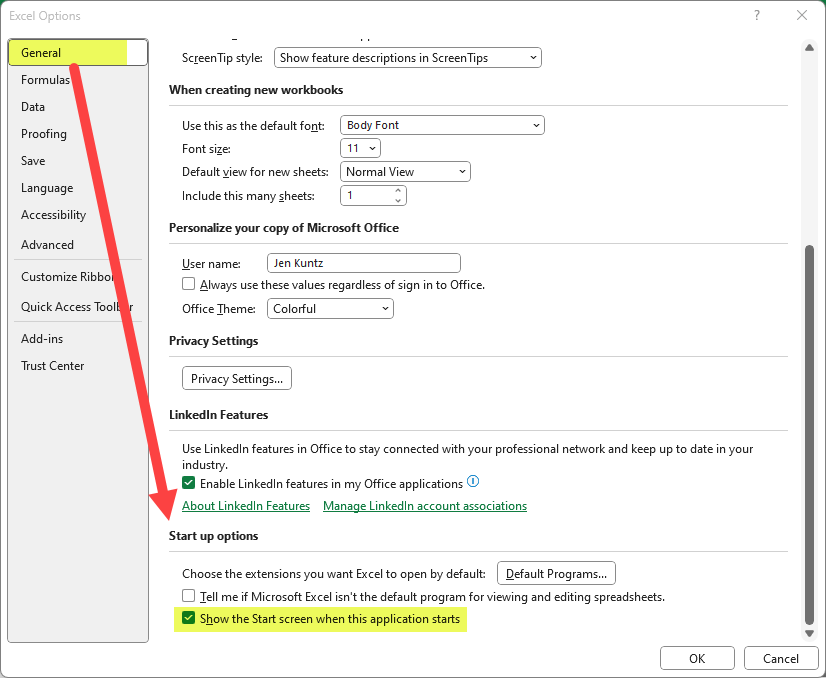Enable always use these values checkbox
The height and width of the screenshot is (678, 826).
(x=189, y=285)
